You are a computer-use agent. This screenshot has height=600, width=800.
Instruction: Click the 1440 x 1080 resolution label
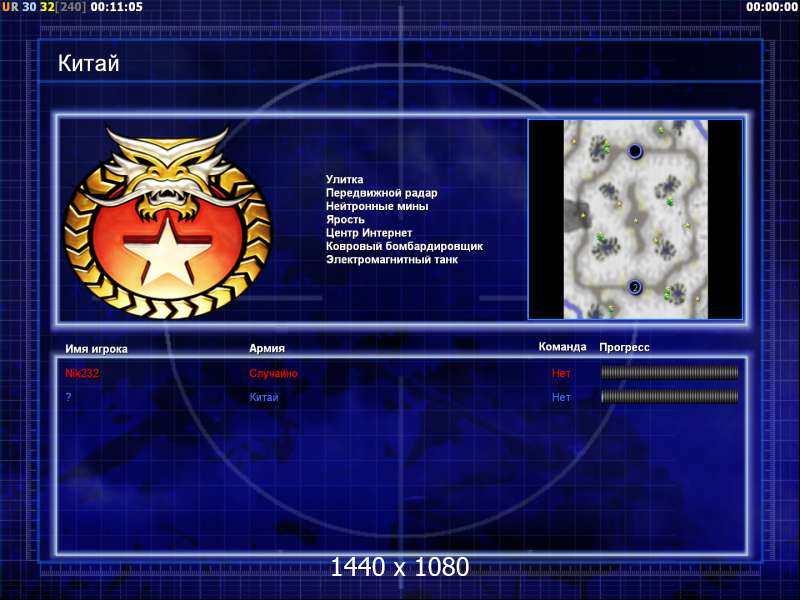click(x=399, y=567)
